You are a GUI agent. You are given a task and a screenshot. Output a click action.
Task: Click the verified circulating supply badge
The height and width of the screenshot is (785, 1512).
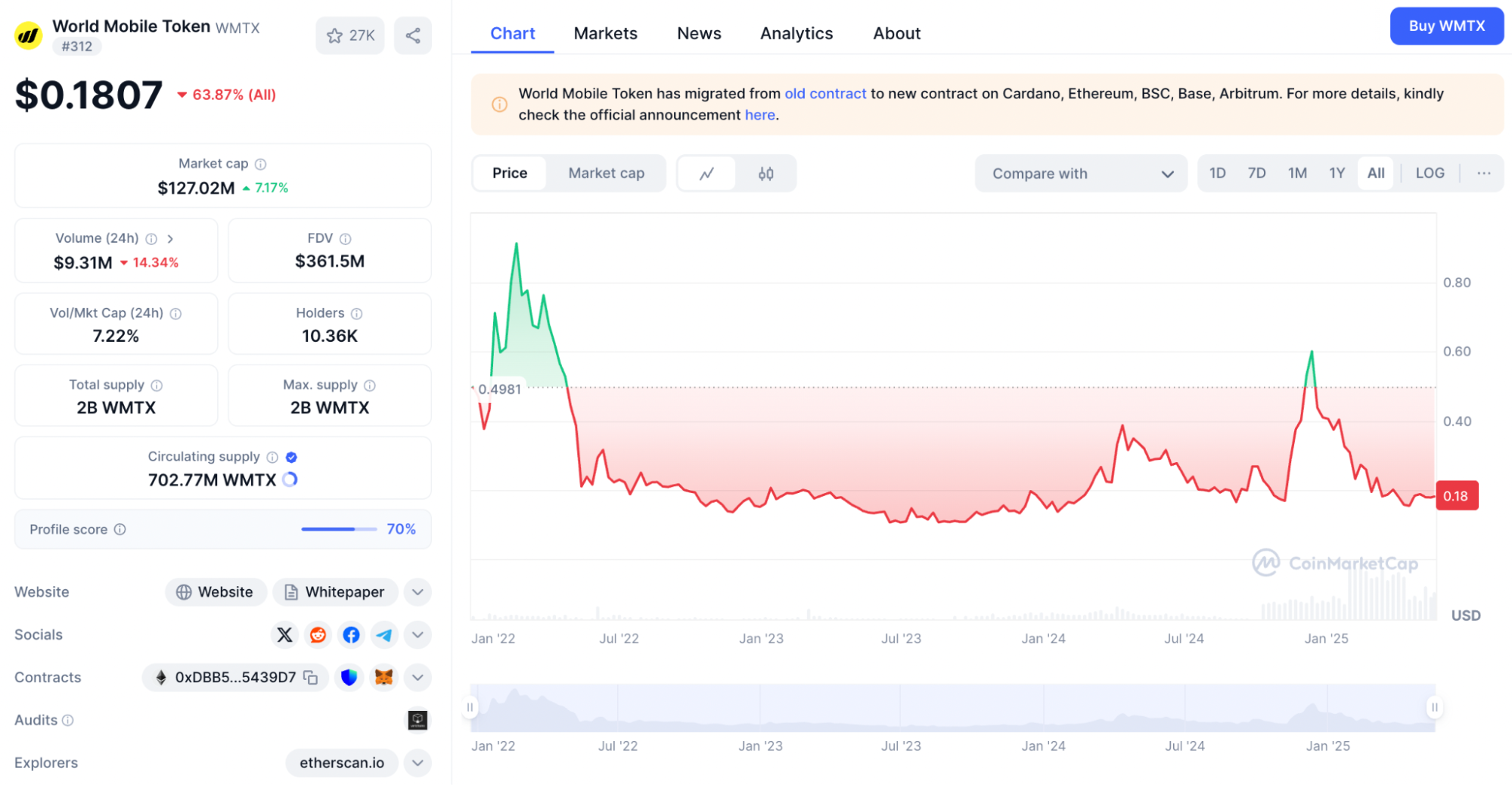coord(292,458)
